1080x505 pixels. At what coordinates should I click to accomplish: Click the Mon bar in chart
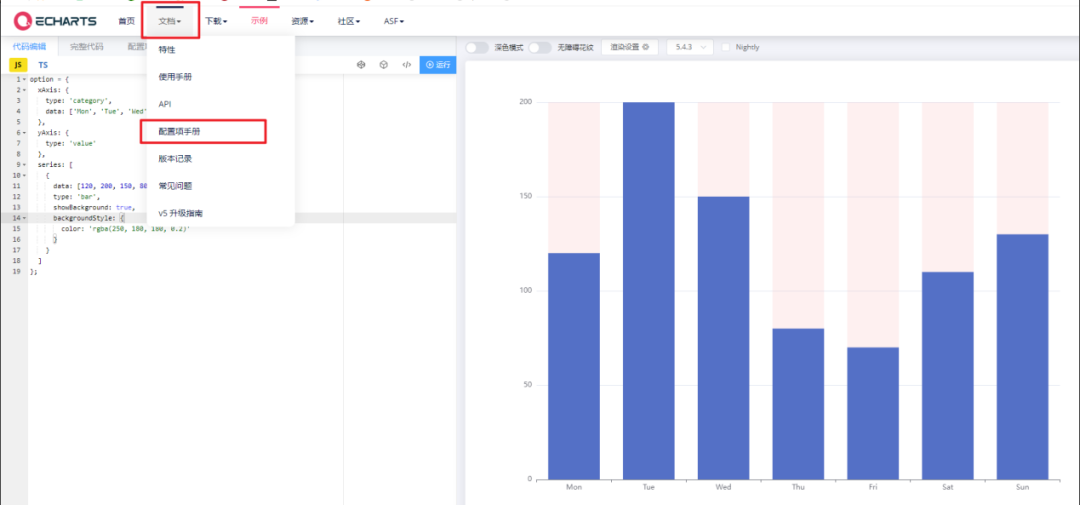[x=574, y=366]
